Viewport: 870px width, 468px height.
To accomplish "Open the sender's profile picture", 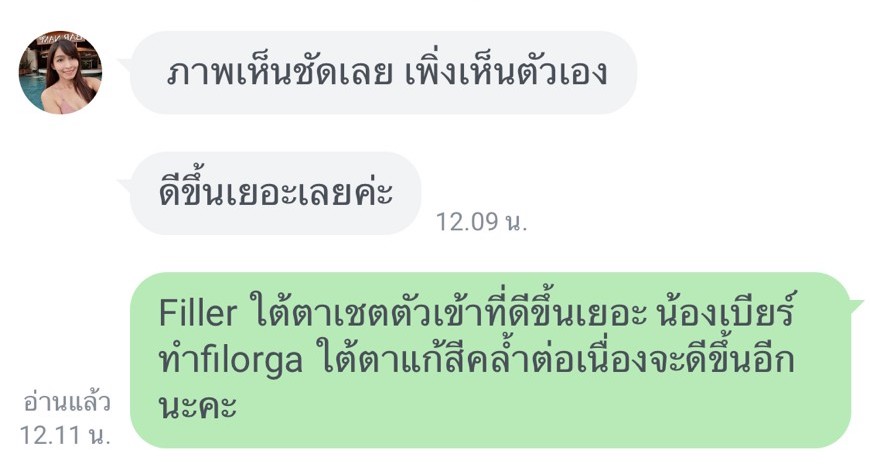I will (x=60, y=72).
